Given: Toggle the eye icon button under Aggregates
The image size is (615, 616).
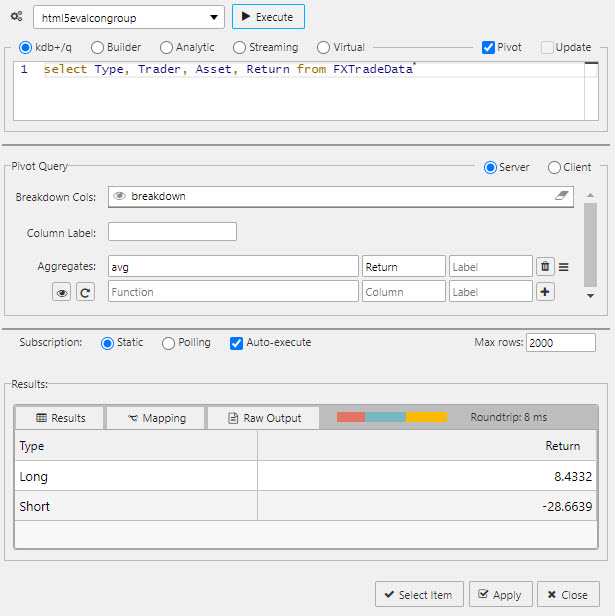Looking at the screenshot, I should click(62, 292).
